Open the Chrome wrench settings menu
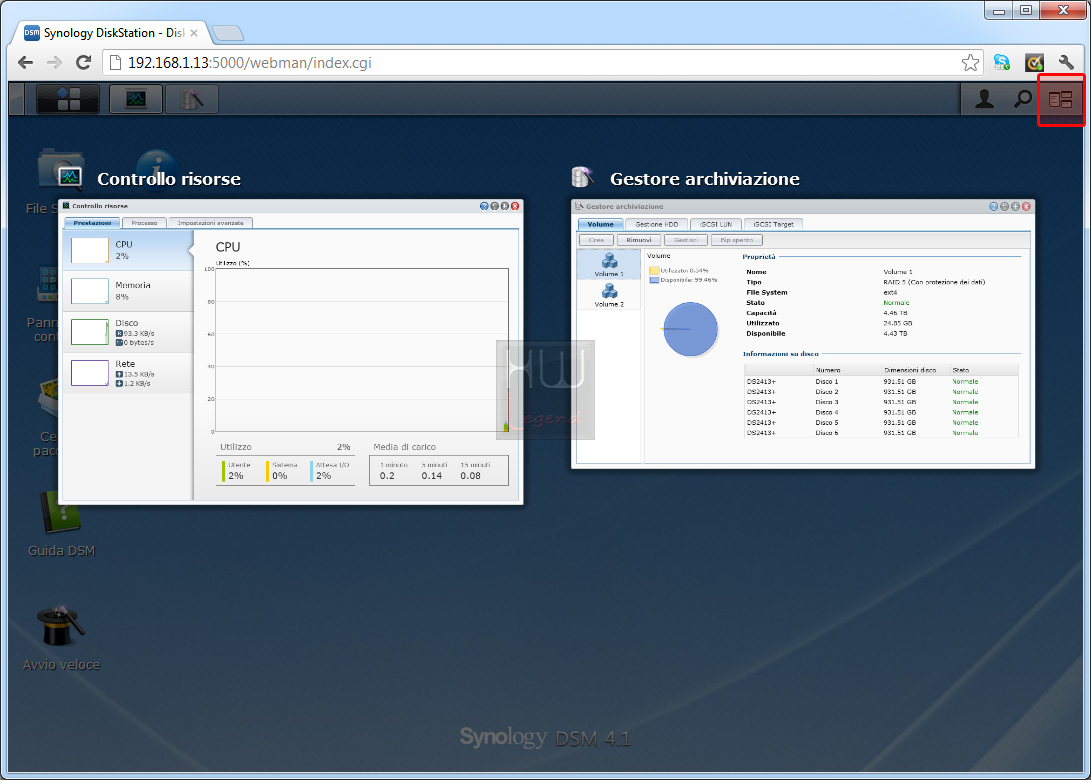Viewport: 1091px width, 780px height. [1066, 63]
